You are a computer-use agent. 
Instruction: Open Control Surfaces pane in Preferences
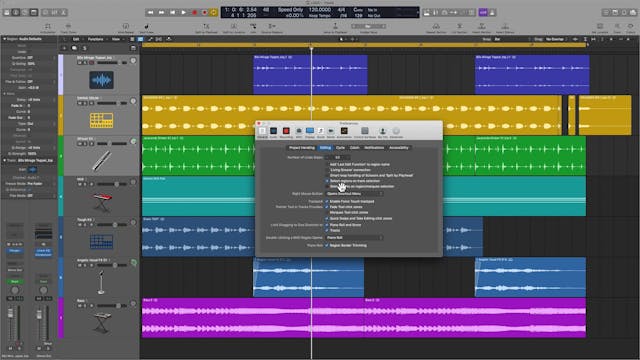click(x=365, y=132)
